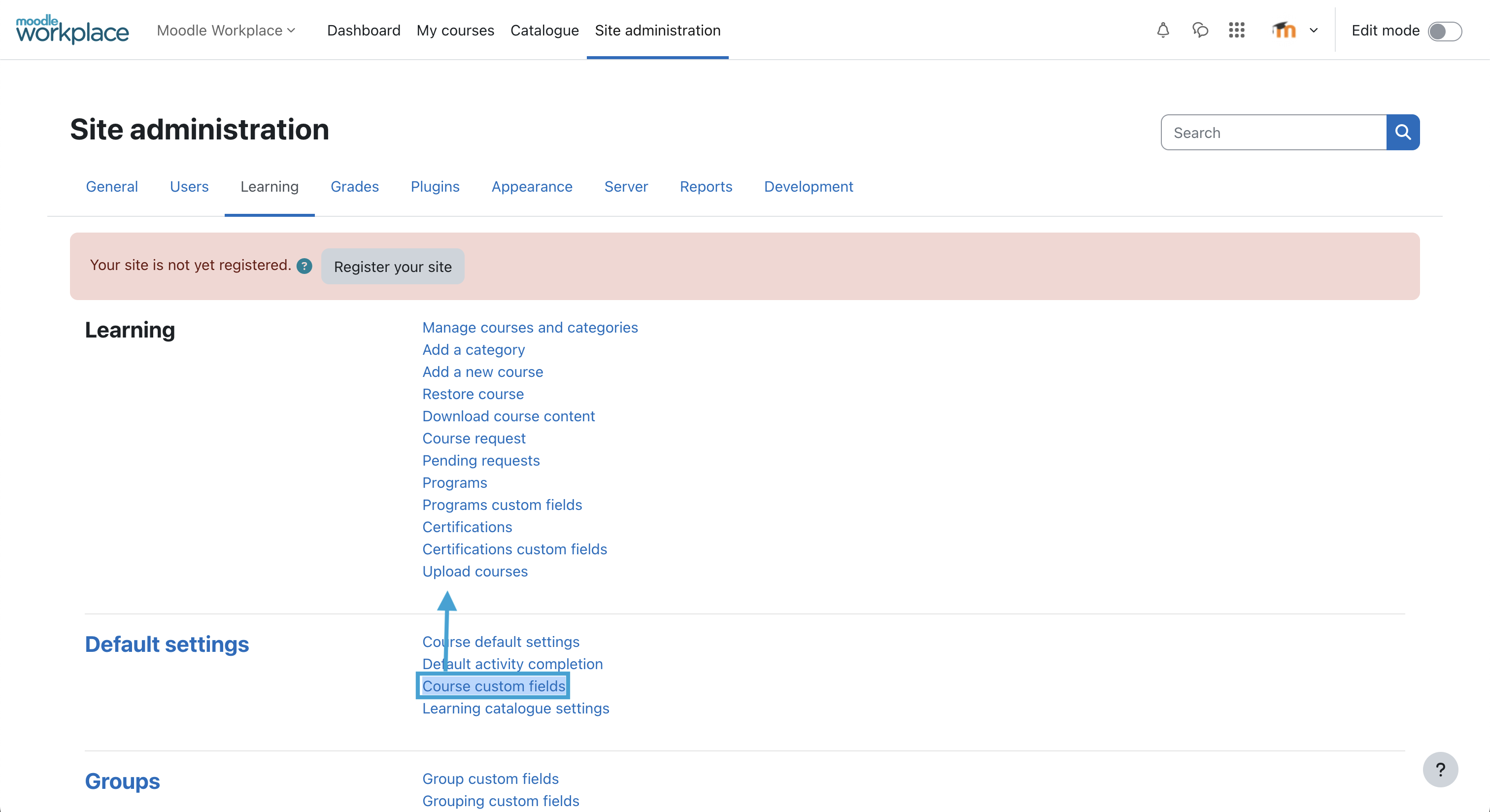Open the Restore course link
Image resolution: width=1490 pixels, height=812 pixels.
473,394
